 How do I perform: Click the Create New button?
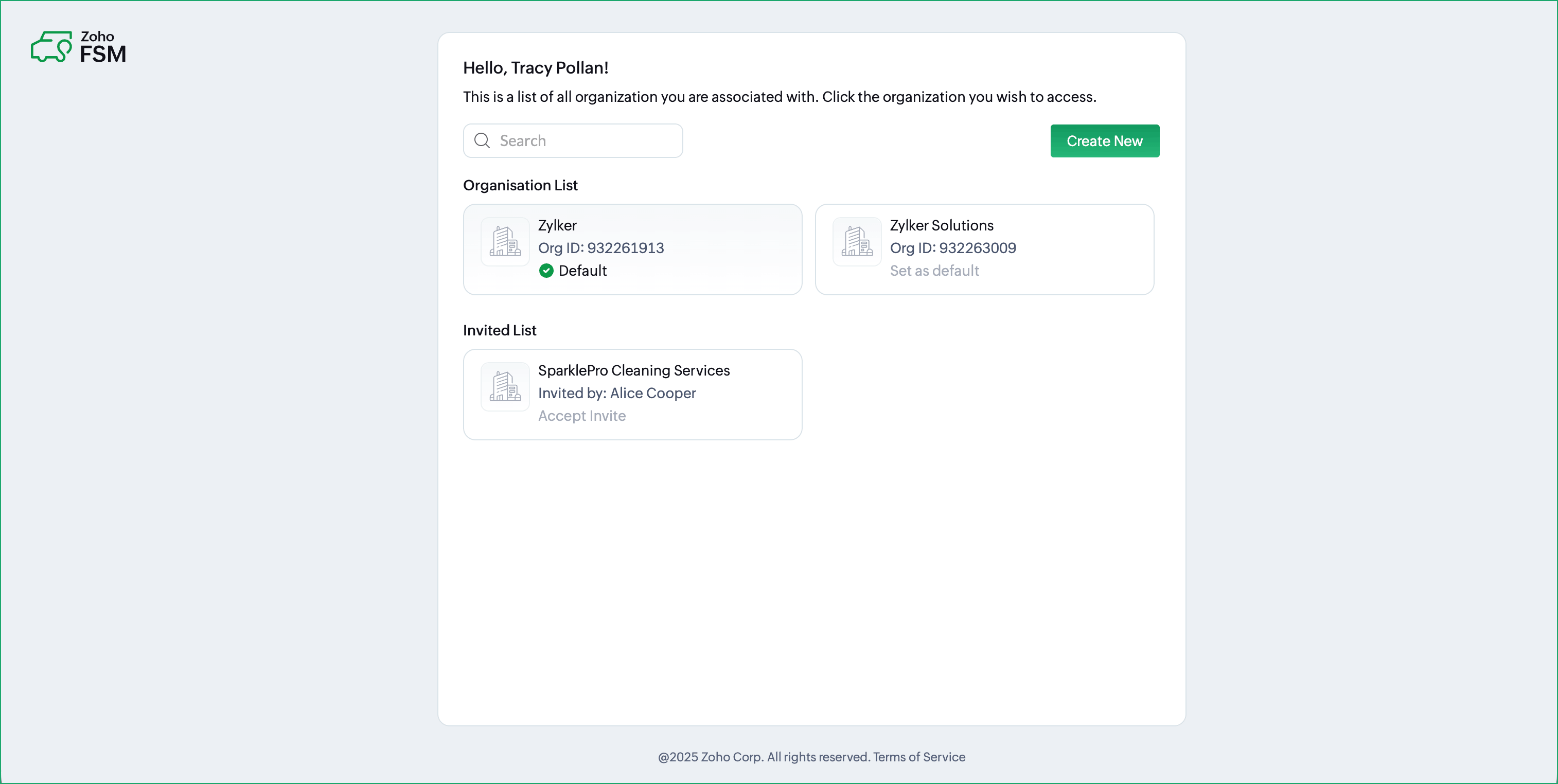tap(1104, 141)
